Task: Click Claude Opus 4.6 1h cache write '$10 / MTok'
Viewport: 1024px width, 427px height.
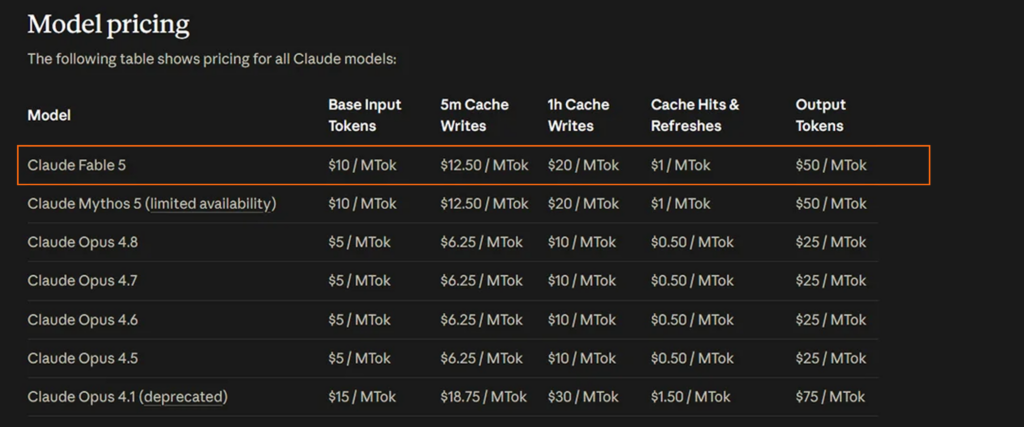Action: click(x=581, y=320)
